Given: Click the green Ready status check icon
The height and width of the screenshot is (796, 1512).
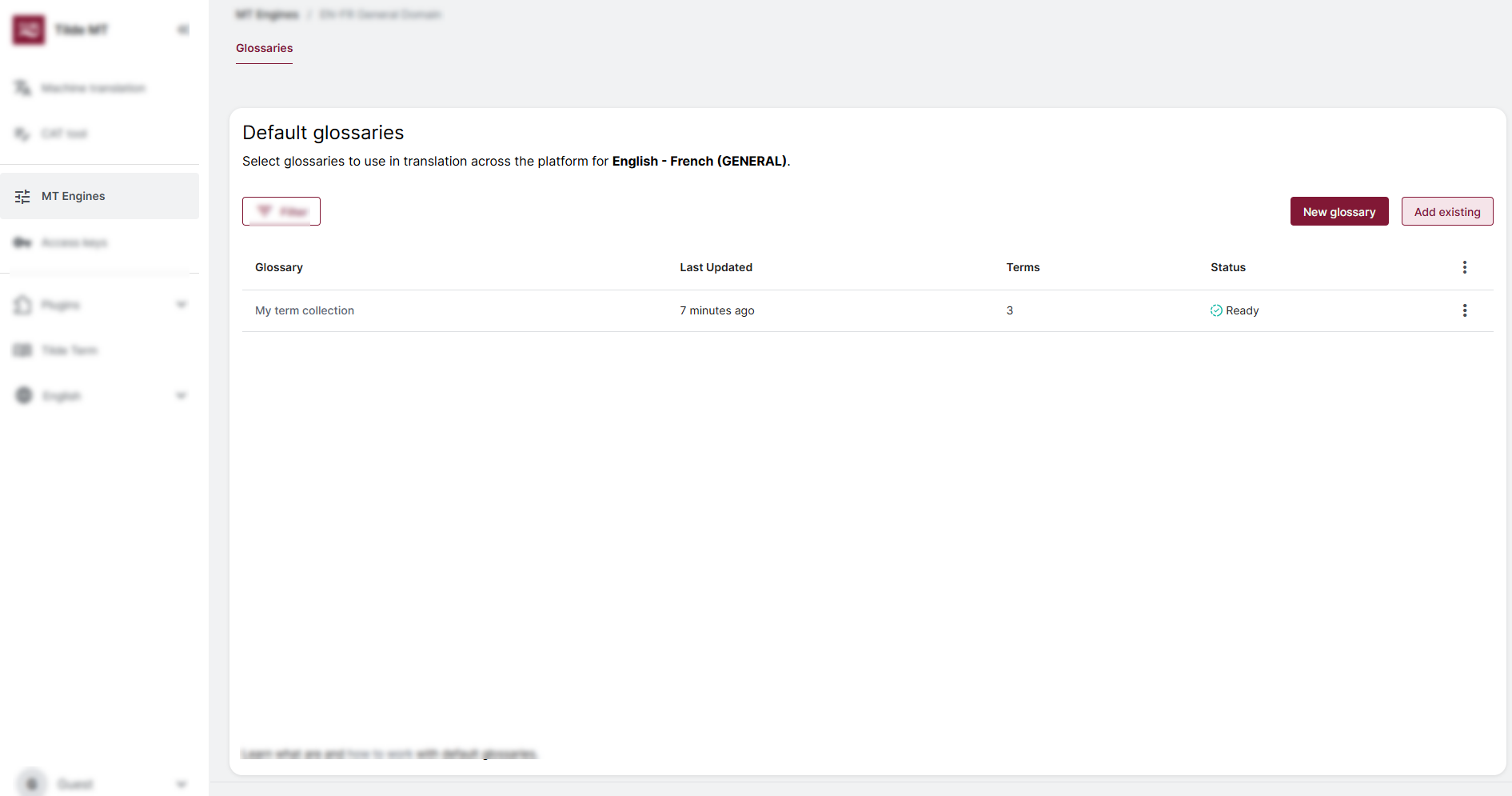Looking at the screenshot, I should pyautogui.click(x=1215, y=310).
